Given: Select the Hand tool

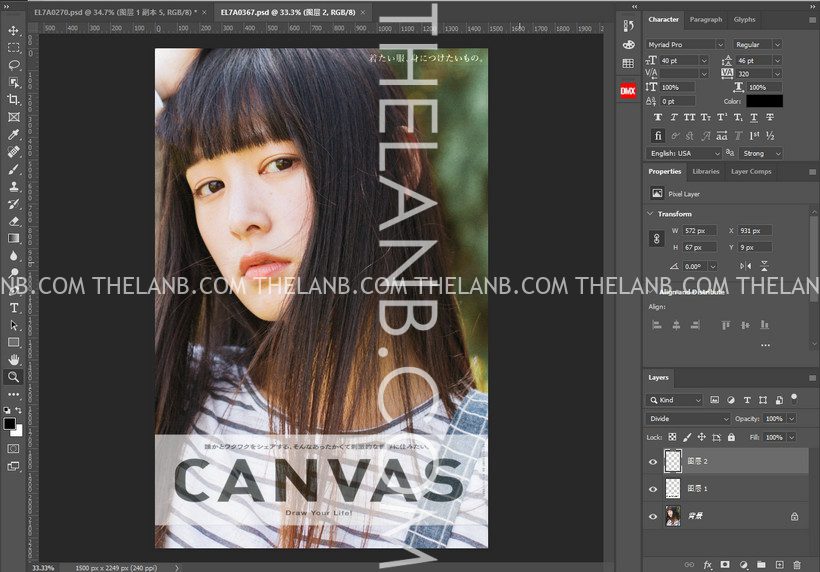Looking at the screenshot, I should point(14,359).
